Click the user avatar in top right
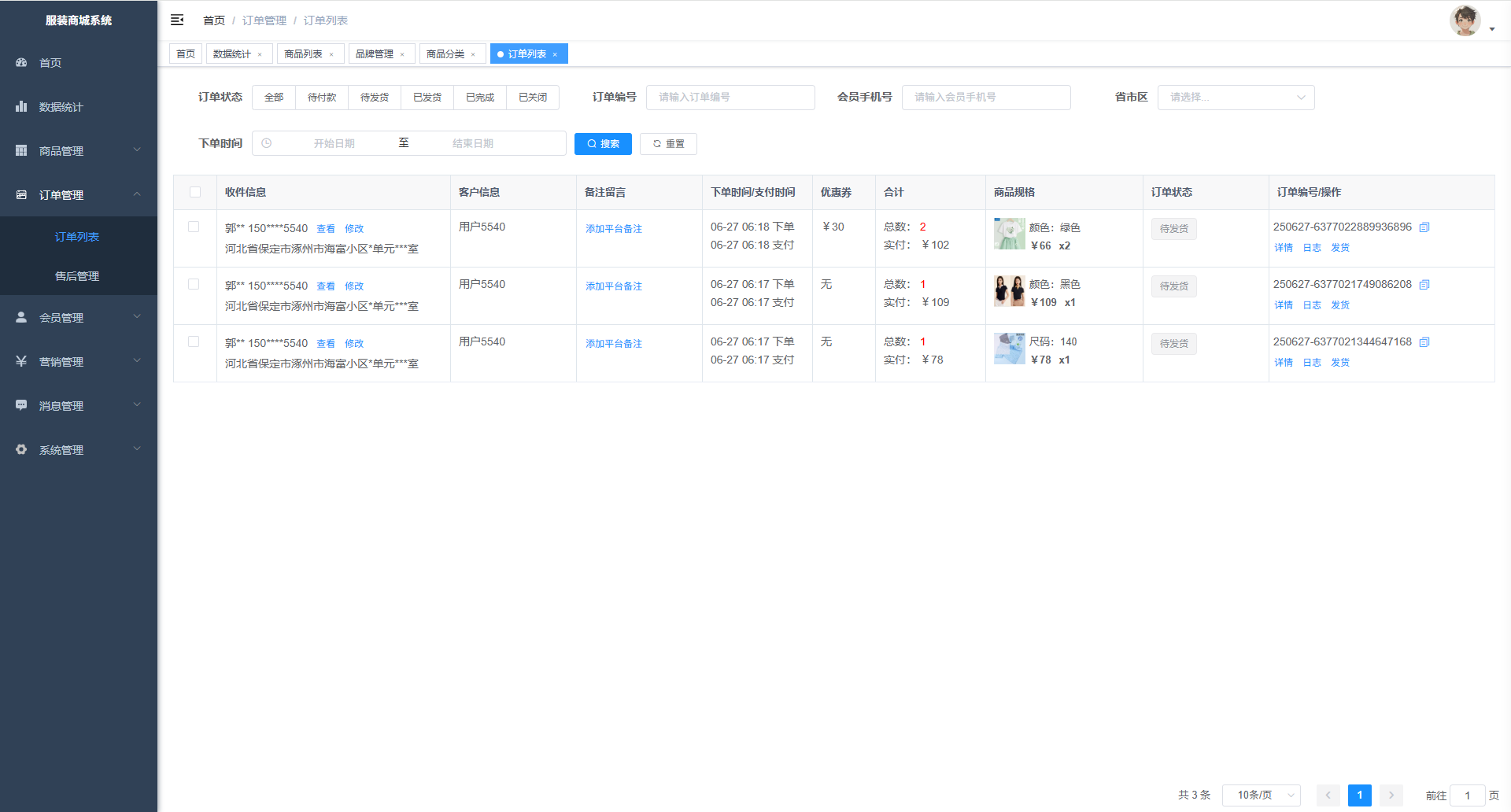The width and height of the screenshot is (1511, 812). pyautogui.click(x=1465, y=21)
